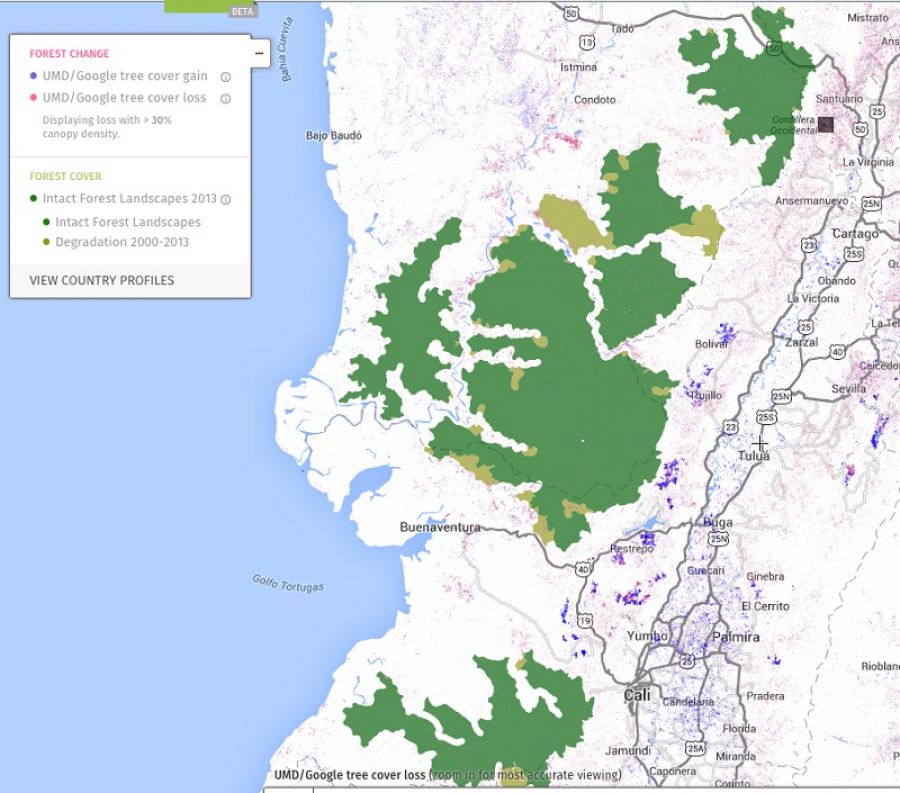900x793 pixels.
Task: Click the olive Degradation 2000-2013 dot
Action: [46, 243]
